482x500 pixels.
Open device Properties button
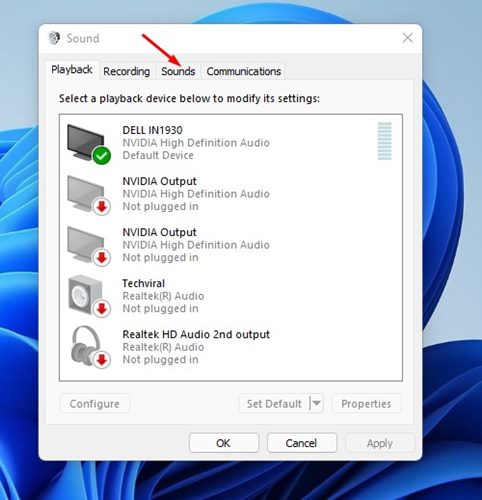point(366,404)
